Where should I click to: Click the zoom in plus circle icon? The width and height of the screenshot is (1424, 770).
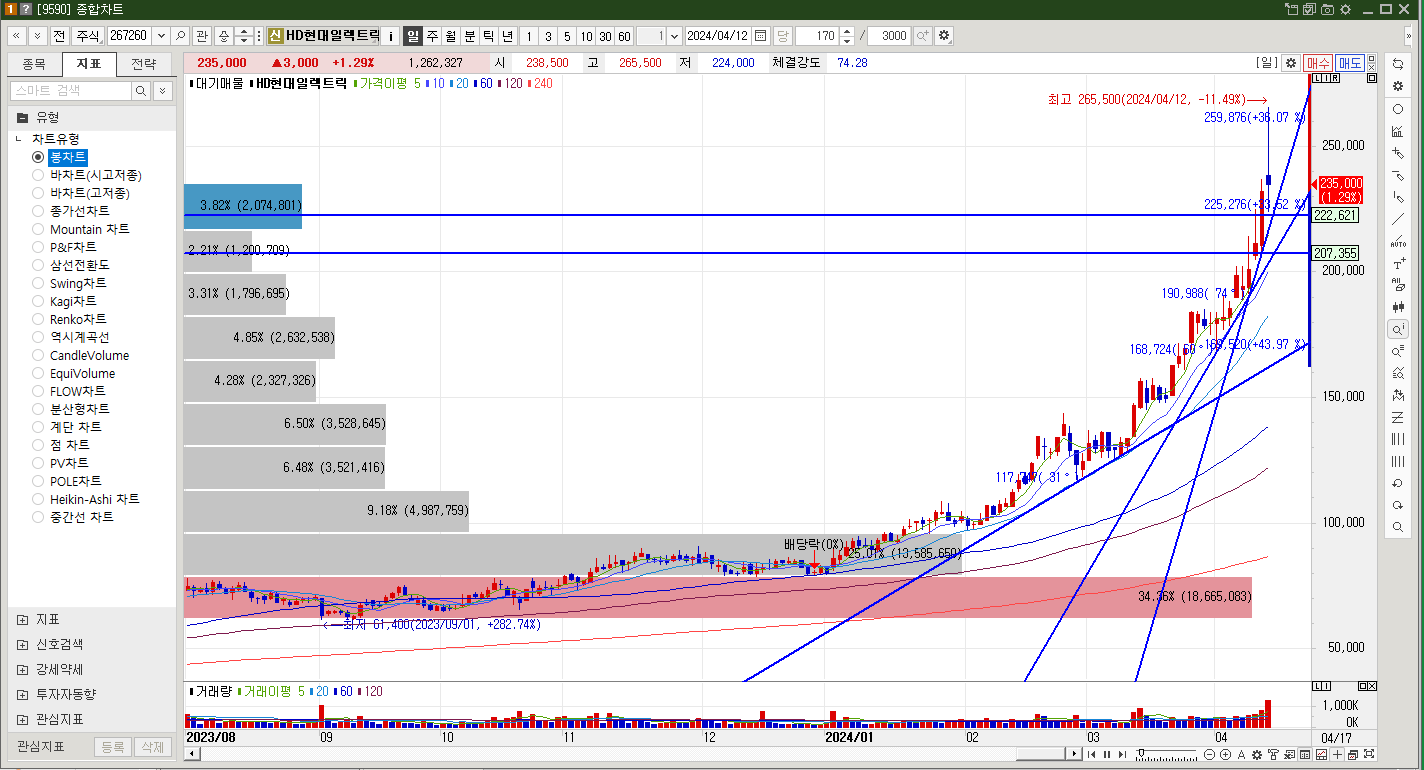pos(1225,754)
